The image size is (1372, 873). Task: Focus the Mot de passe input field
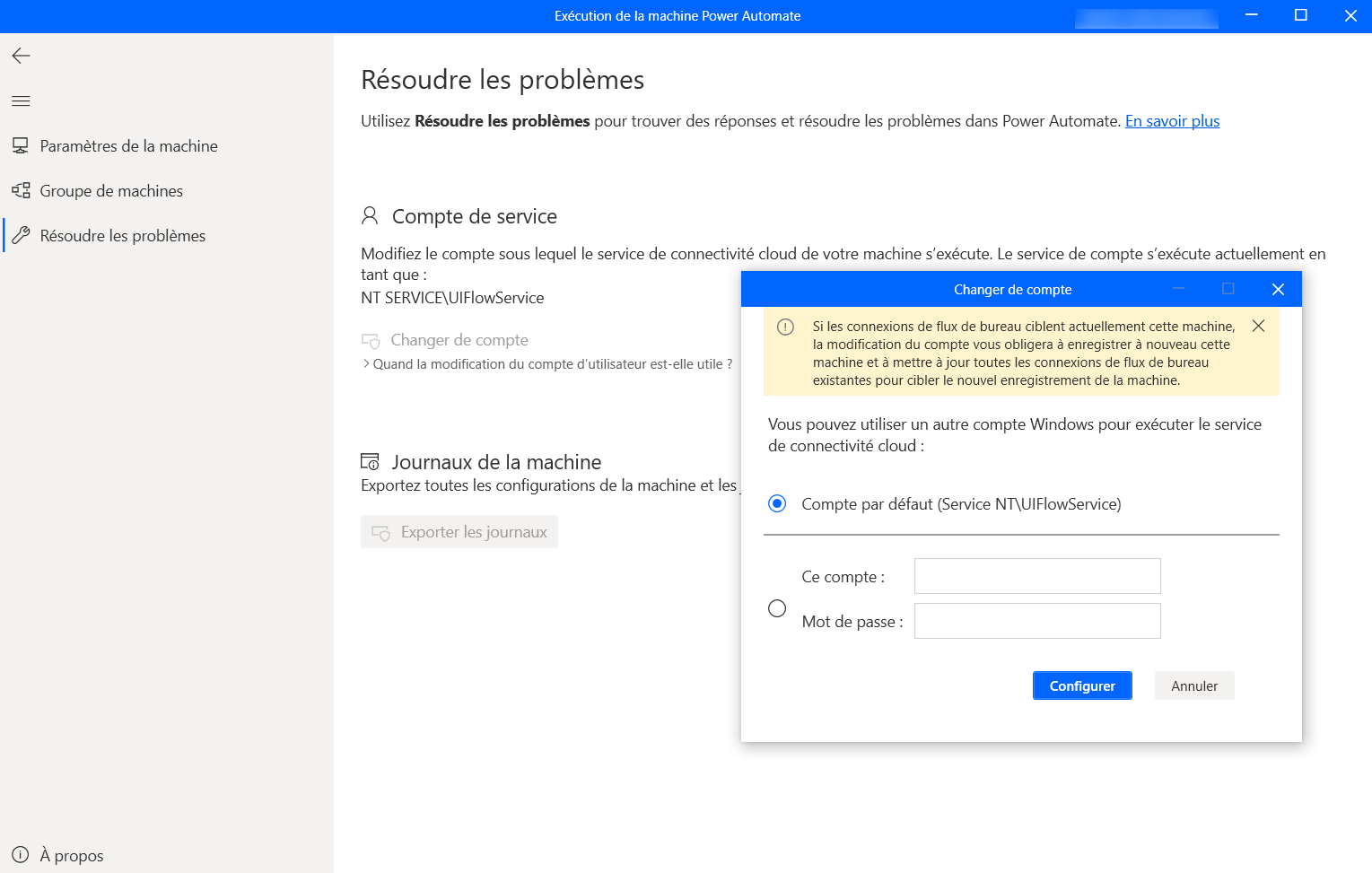pyautogui.click(x=1037, y=621)
